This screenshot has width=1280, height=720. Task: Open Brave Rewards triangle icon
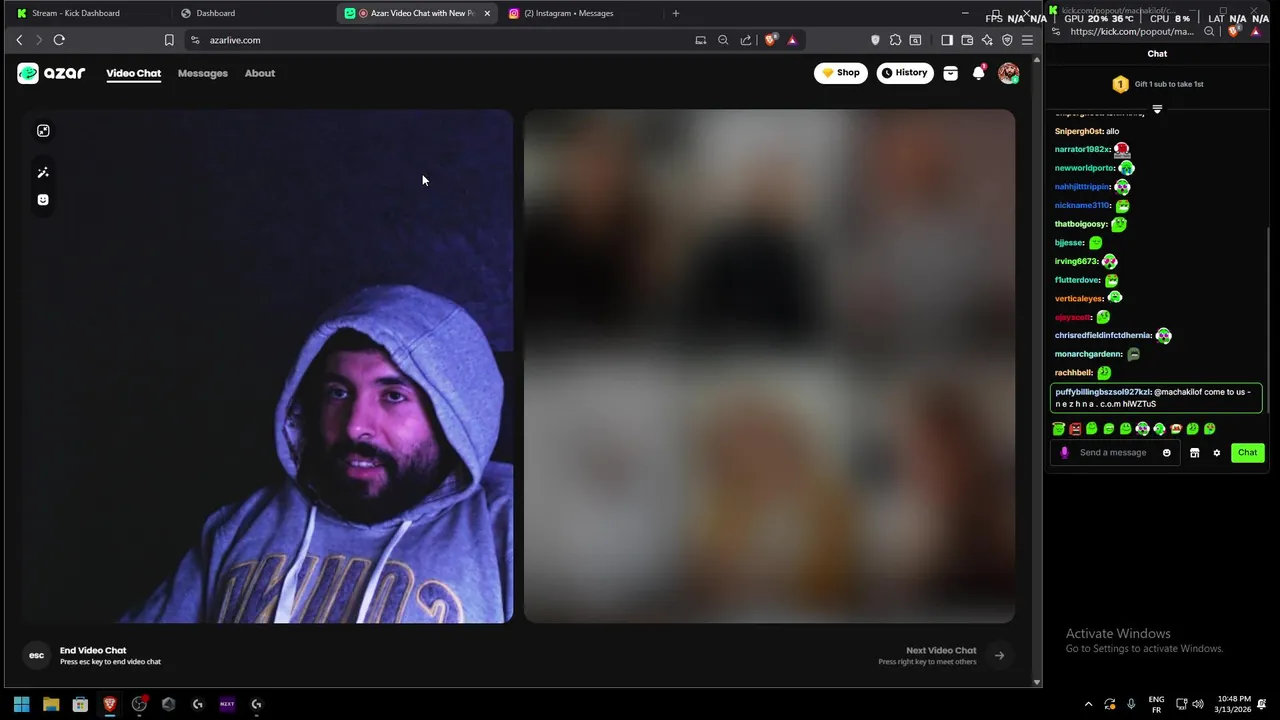(792, 40)
